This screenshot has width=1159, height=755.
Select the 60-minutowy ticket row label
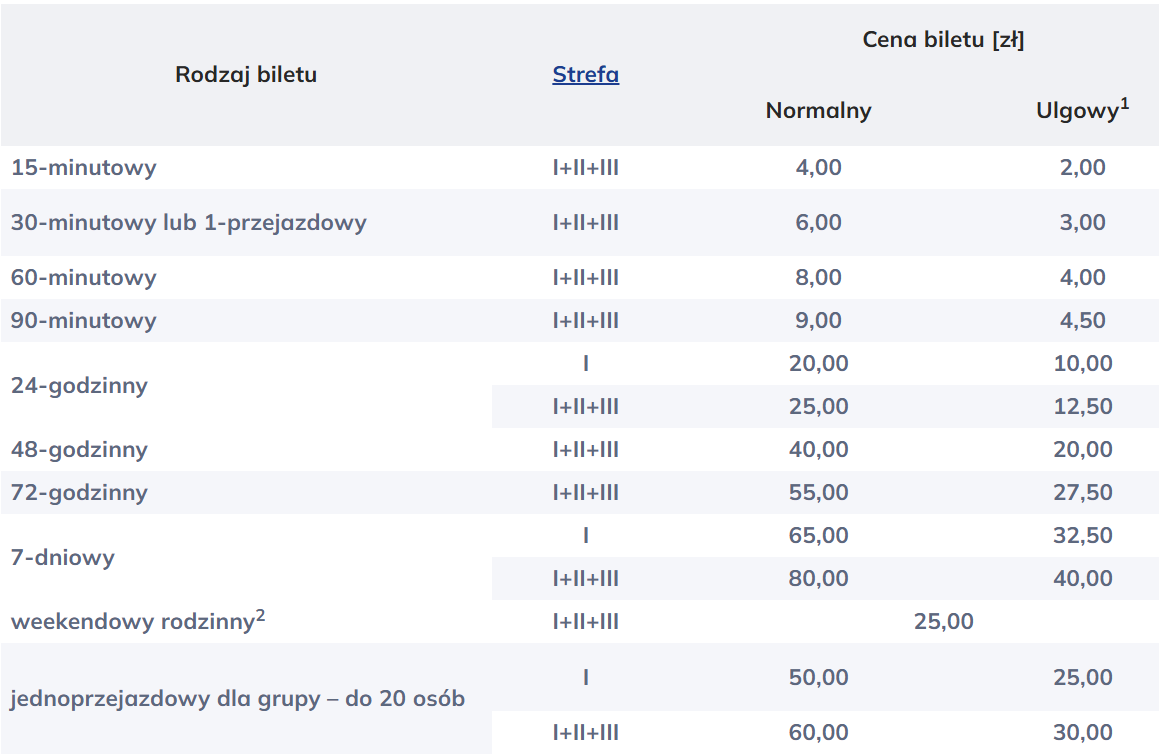84,278
